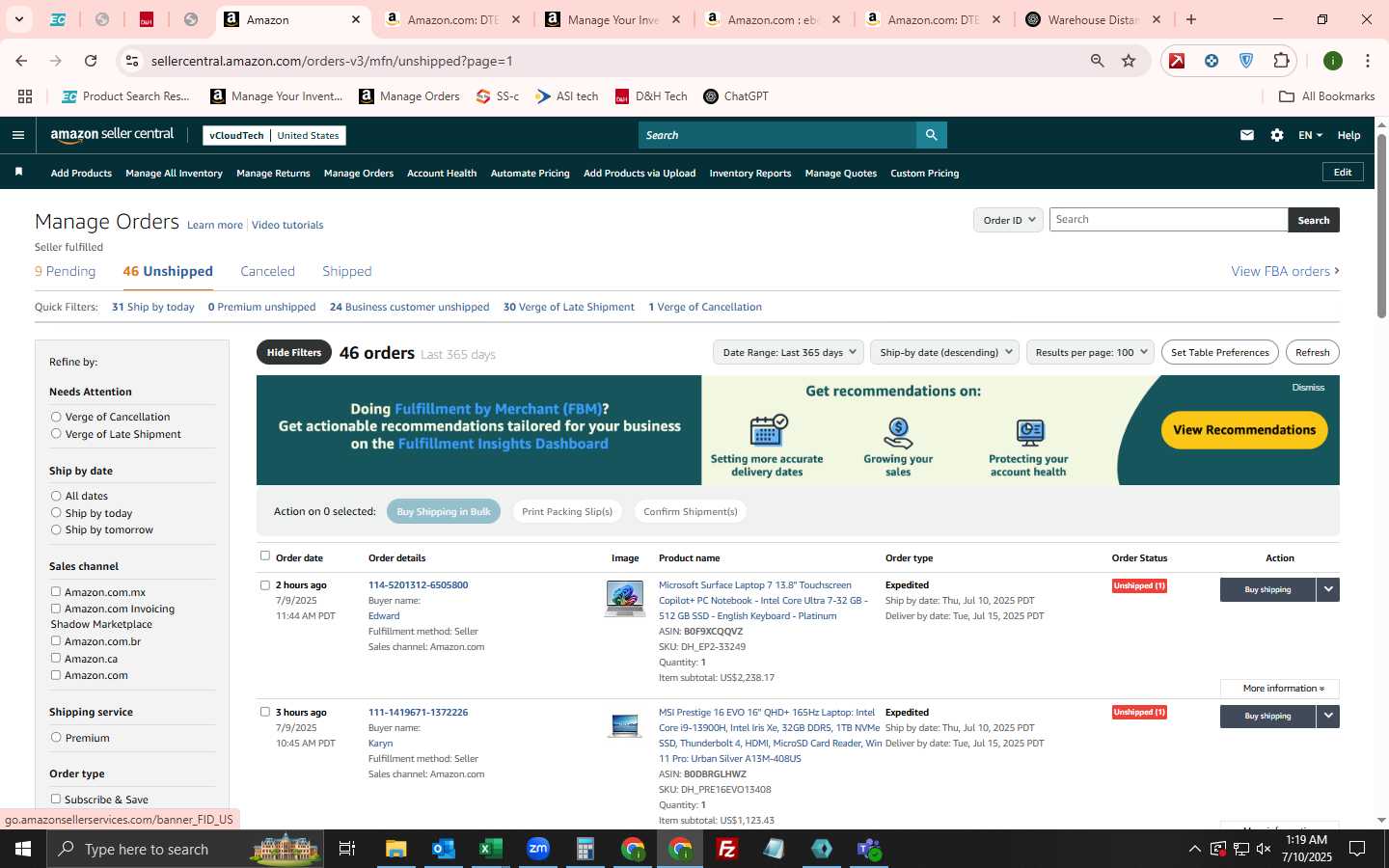This screenshot has width=1389, height=868.
Task: Select the All dates radio option
Action: (56, 496)
